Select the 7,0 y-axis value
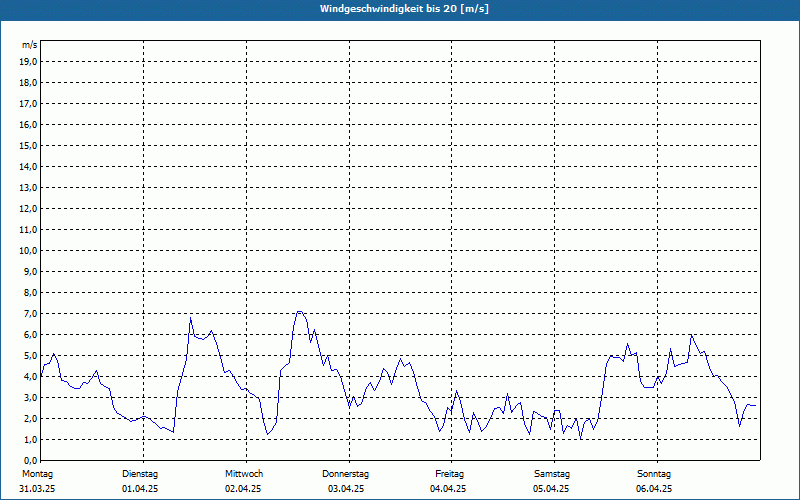The width and height of the screenshot is (800, 500). (30, 313)
